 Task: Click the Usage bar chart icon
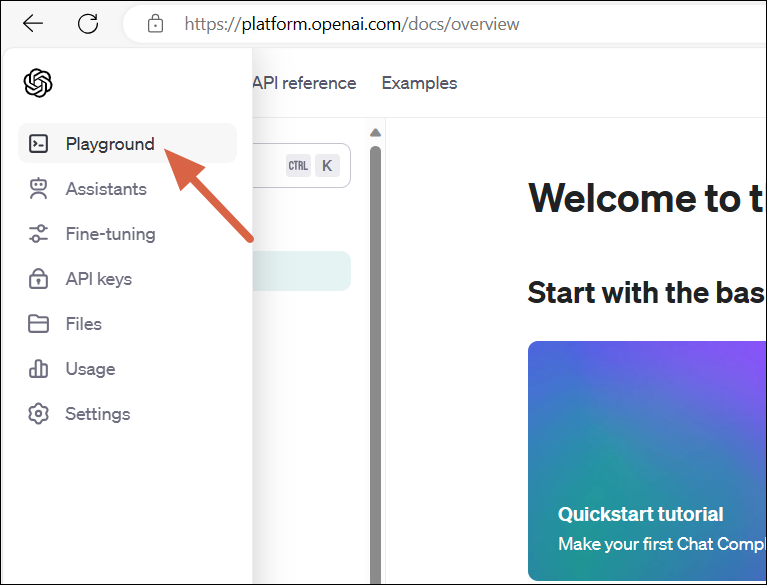[38, 369]
